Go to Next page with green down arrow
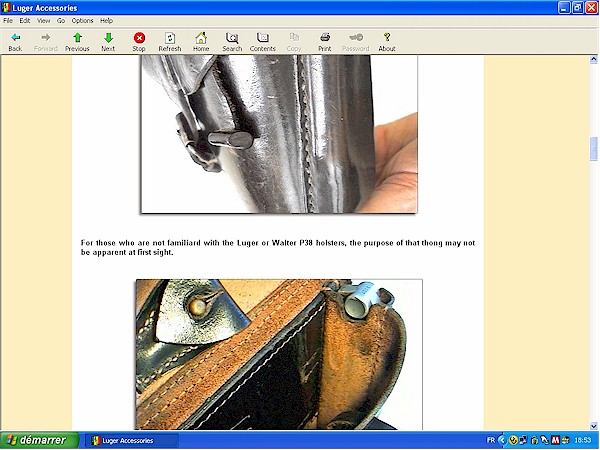 [x=108, y=38]
